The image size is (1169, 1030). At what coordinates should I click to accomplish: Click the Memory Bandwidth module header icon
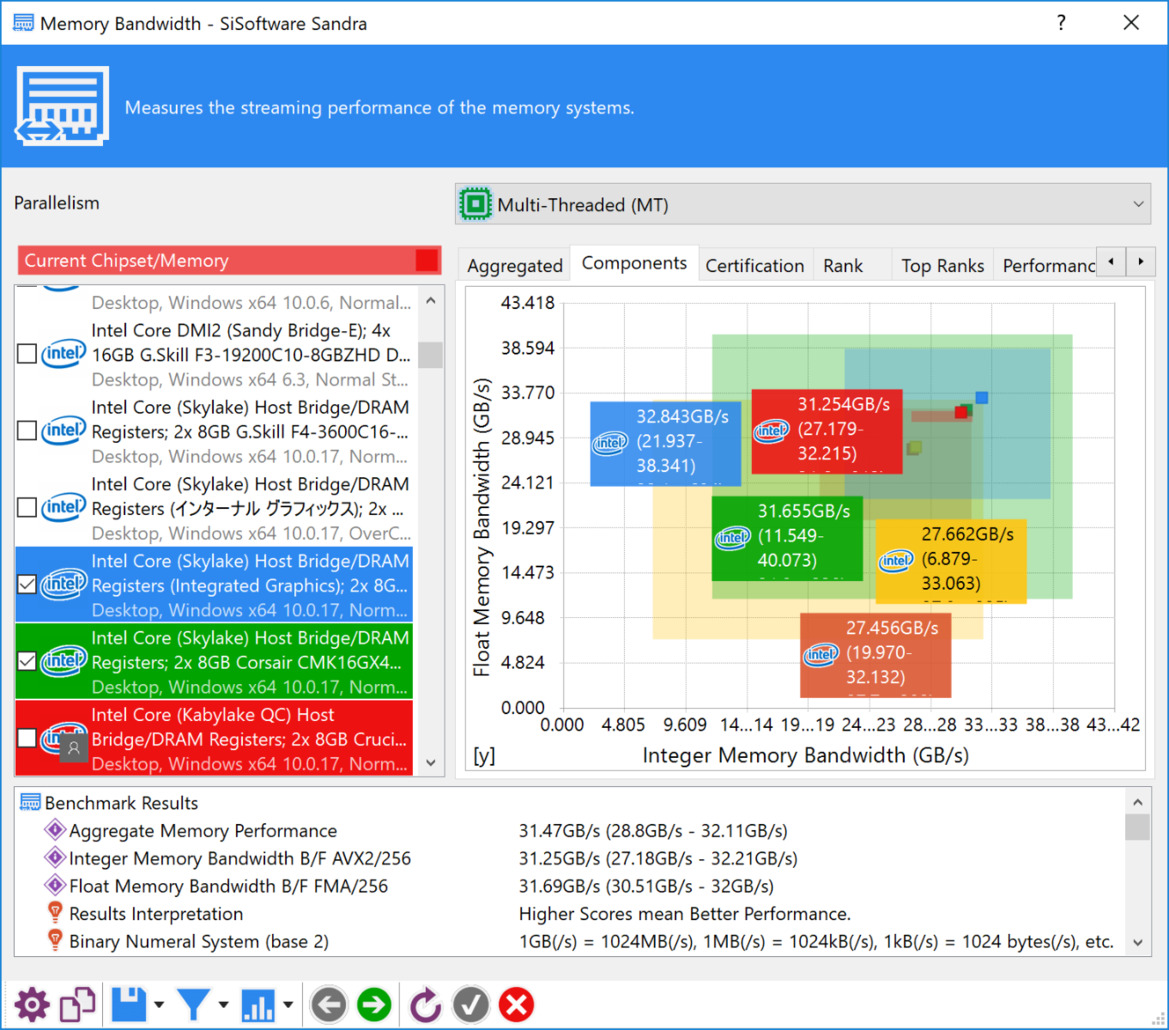[x=62, y=106]
